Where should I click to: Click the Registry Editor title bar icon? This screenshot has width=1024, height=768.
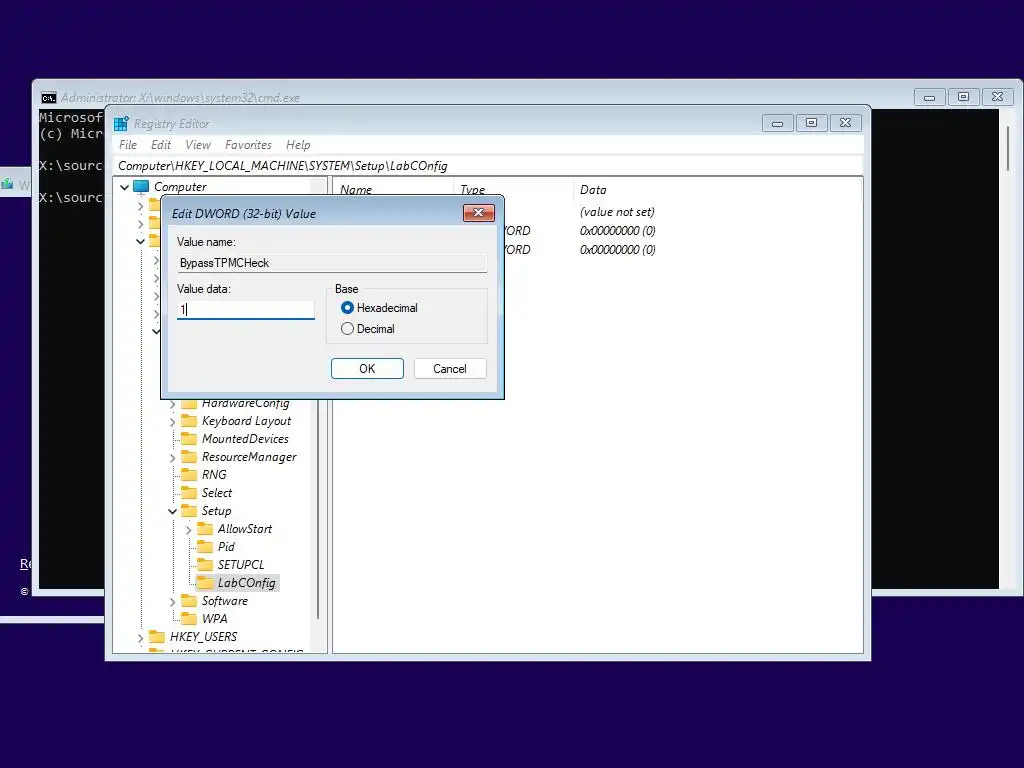[x=121, y=123]
